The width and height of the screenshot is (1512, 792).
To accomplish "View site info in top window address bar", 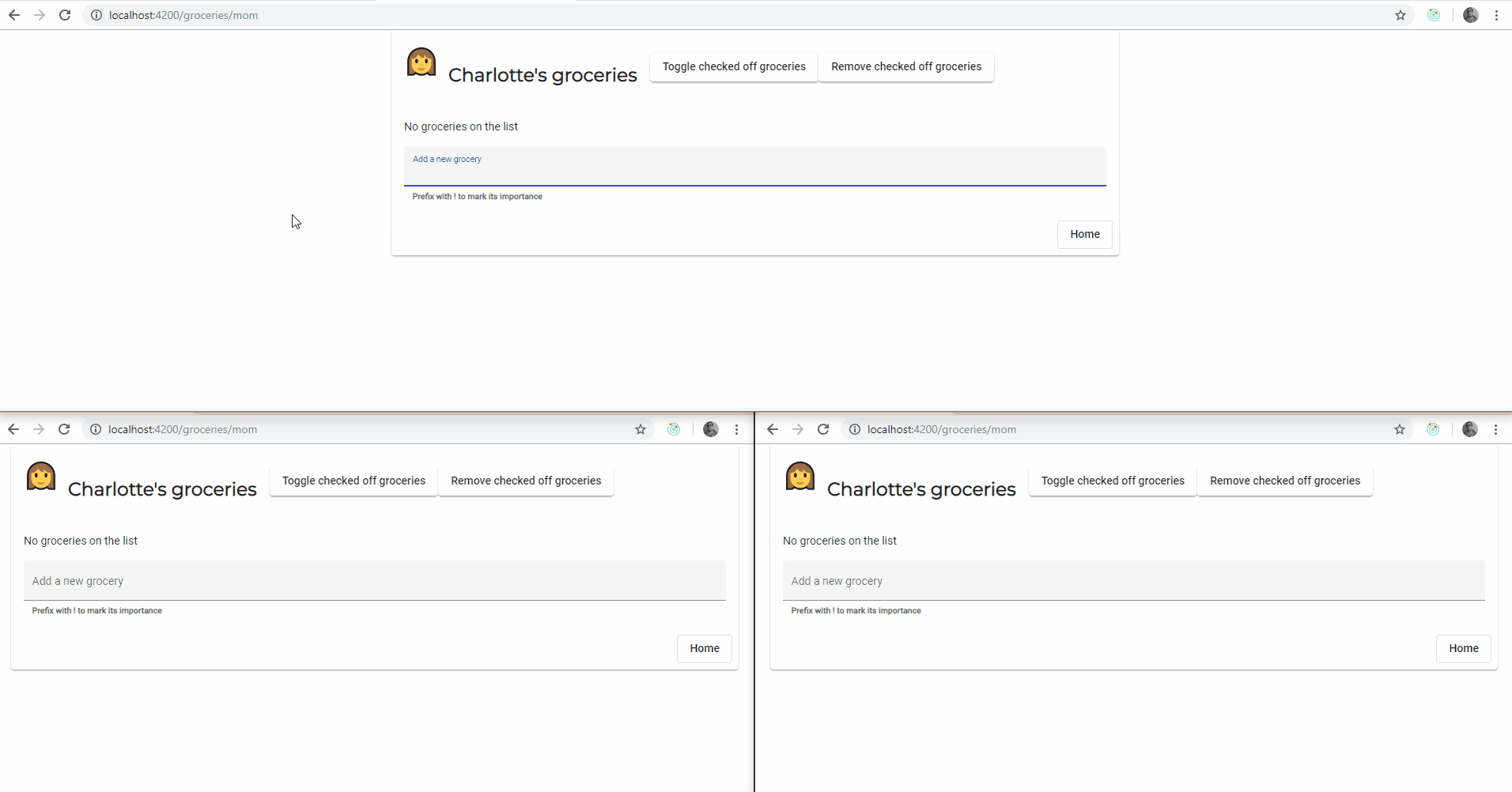I will [96, 15].
